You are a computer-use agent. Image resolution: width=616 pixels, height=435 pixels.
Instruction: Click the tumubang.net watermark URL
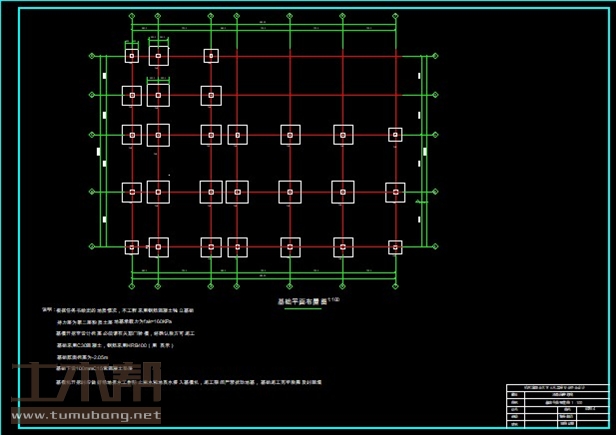[85, 414]
